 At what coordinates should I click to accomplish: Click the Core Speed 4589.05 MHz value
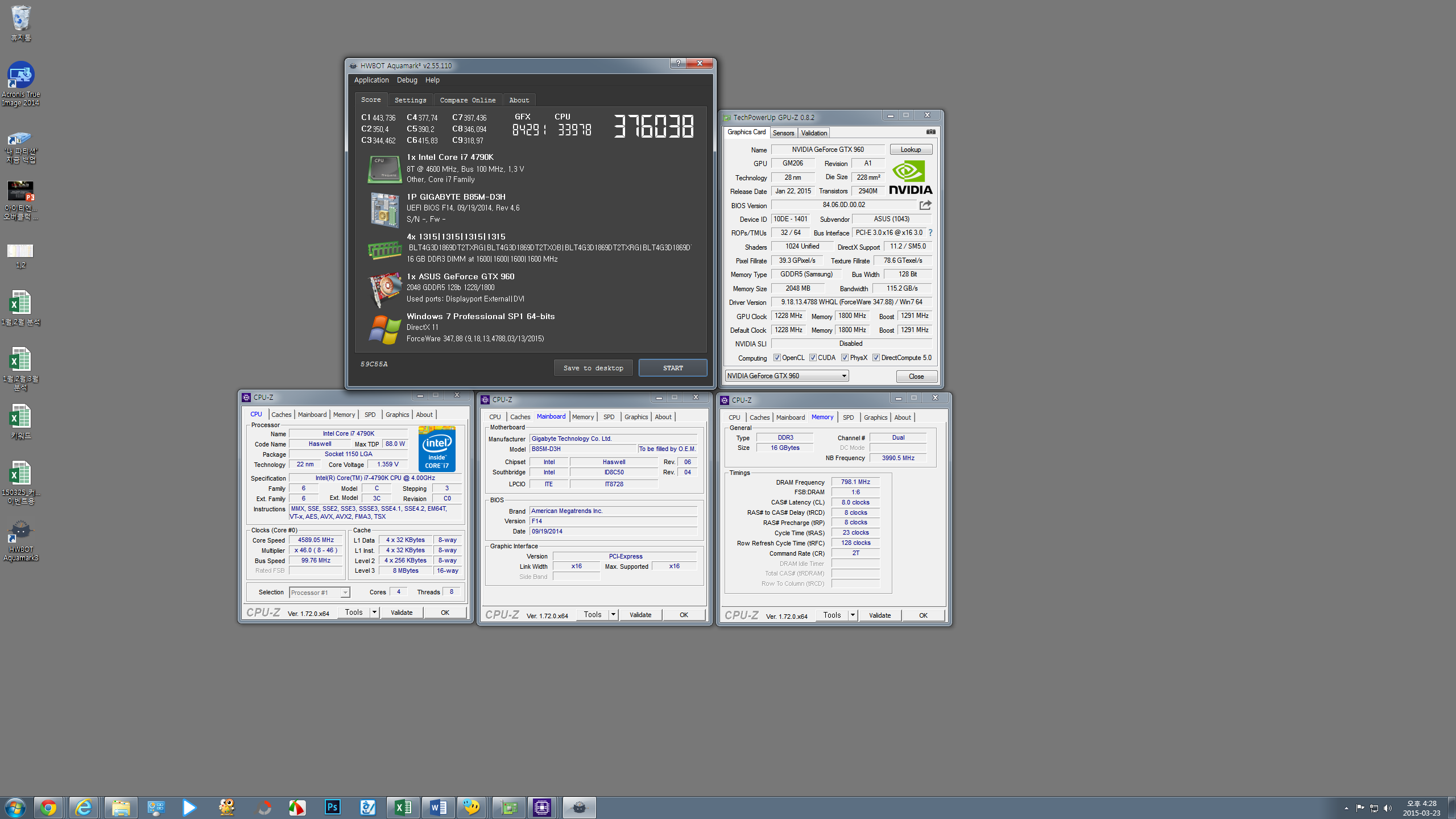(316, 540)
